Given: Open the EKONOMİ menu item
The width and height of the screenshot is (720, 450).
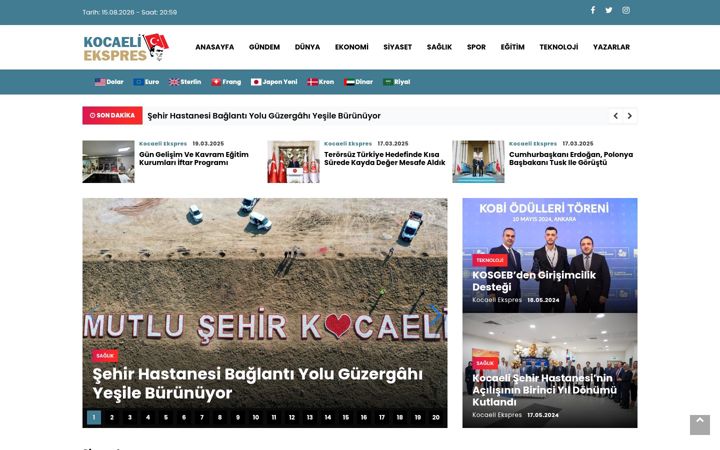Looking at the screenshot, I should pyautogui.click(x=352, y=47).
